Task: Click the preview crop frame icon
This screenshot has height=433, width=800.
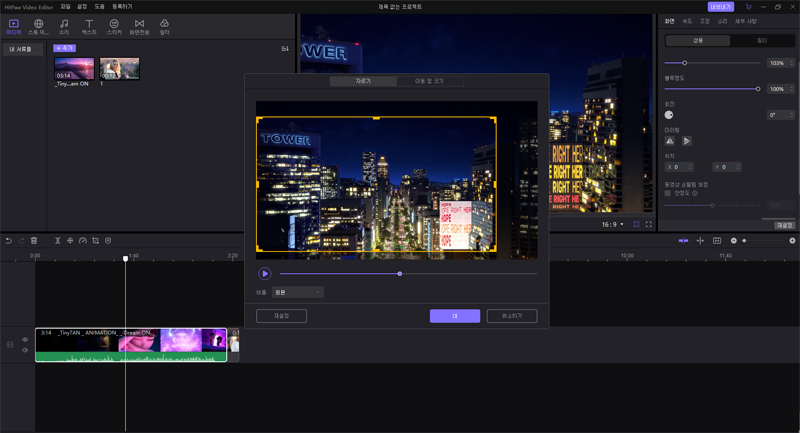Action: tap(636, 224)
